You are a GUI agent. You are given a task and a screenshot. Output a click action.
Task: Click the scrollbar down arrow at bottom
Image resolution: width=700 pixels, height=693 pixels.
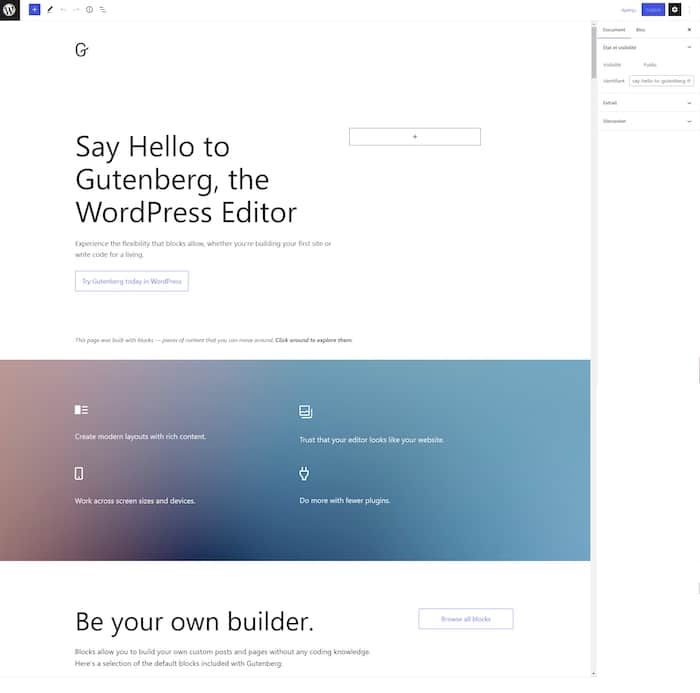(x=594, y=673)
